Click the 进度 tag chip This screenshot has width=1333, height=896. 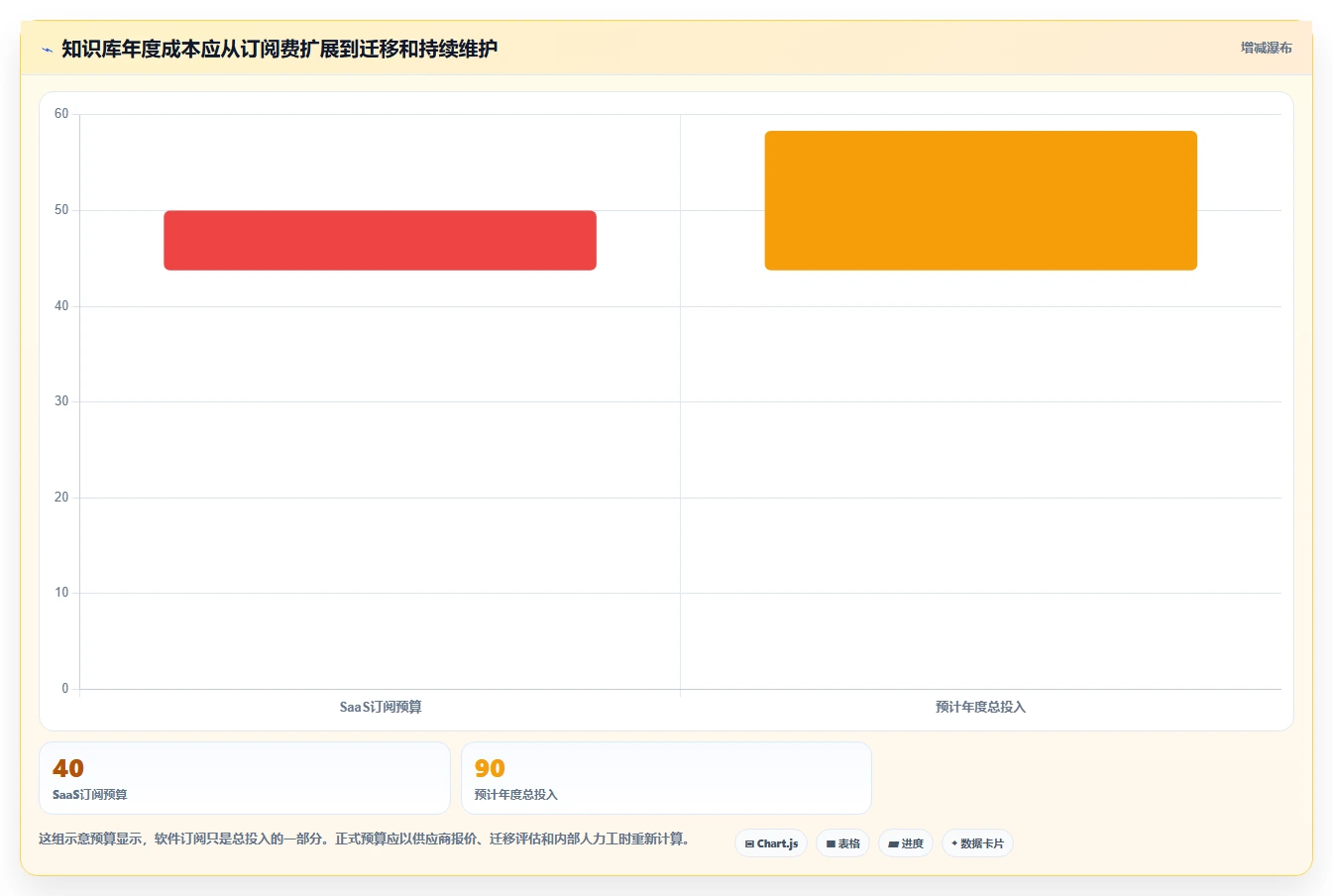point(906,843)
